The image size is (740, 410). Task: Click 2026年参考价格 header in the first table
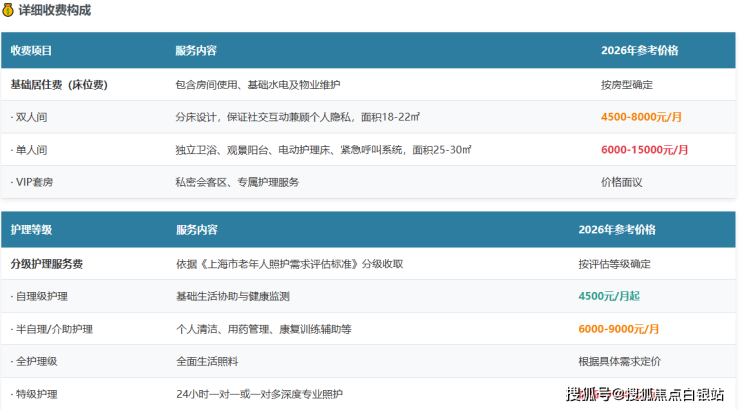click(639, 50)
